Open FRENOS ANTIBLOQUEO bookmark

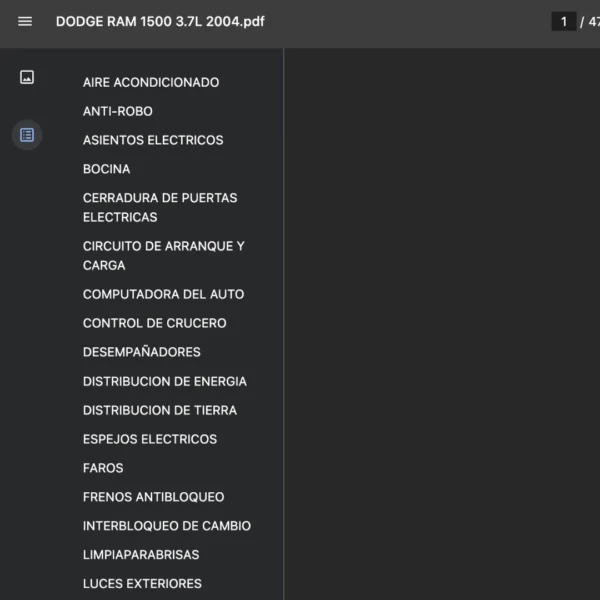coord(154,497)
